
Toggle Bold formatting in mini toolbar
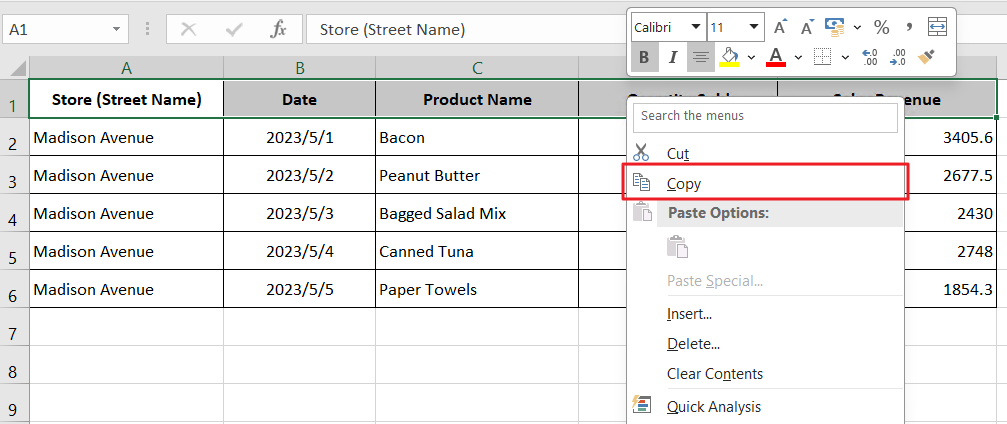tap(644, 57)
